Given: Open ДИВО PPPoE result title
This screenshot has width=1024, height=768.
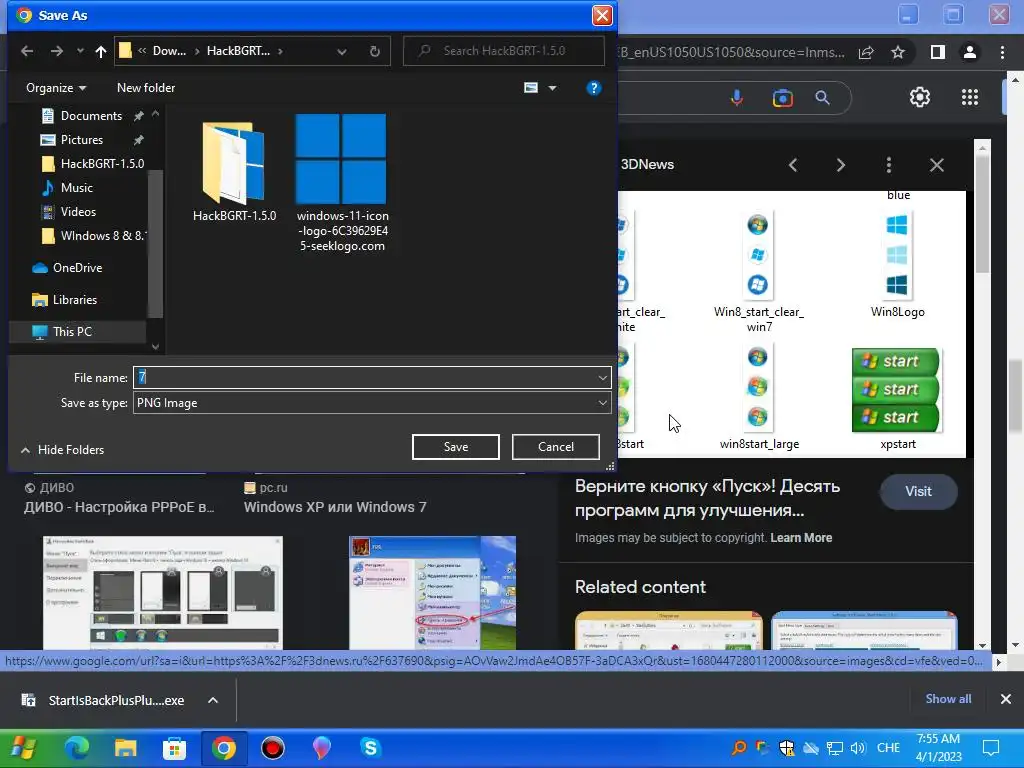Looking at the screenshot, I should [x=119, y=507].
